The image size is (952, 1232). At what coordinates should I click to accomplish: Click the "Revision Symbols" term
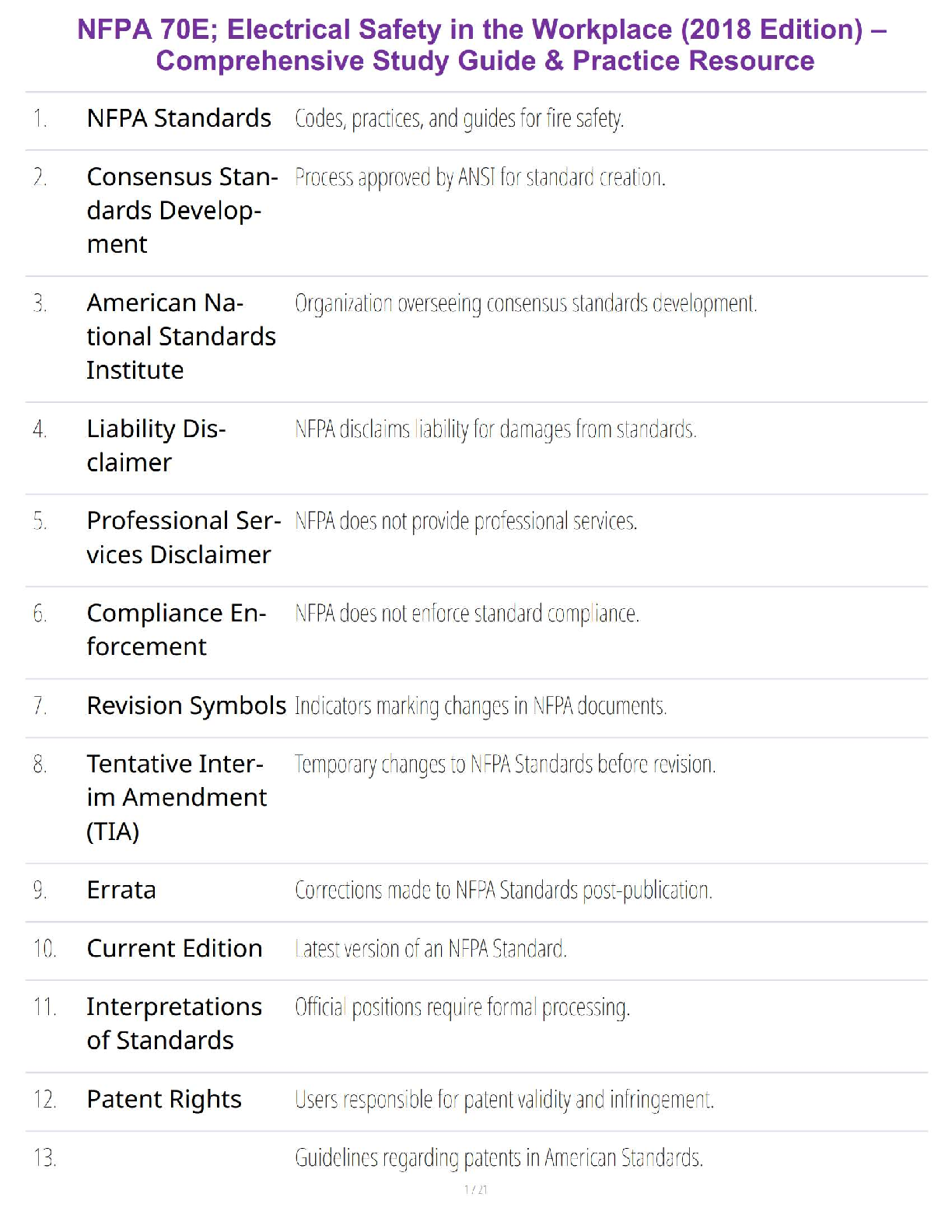pyautogui.click(x=186, y=705)
